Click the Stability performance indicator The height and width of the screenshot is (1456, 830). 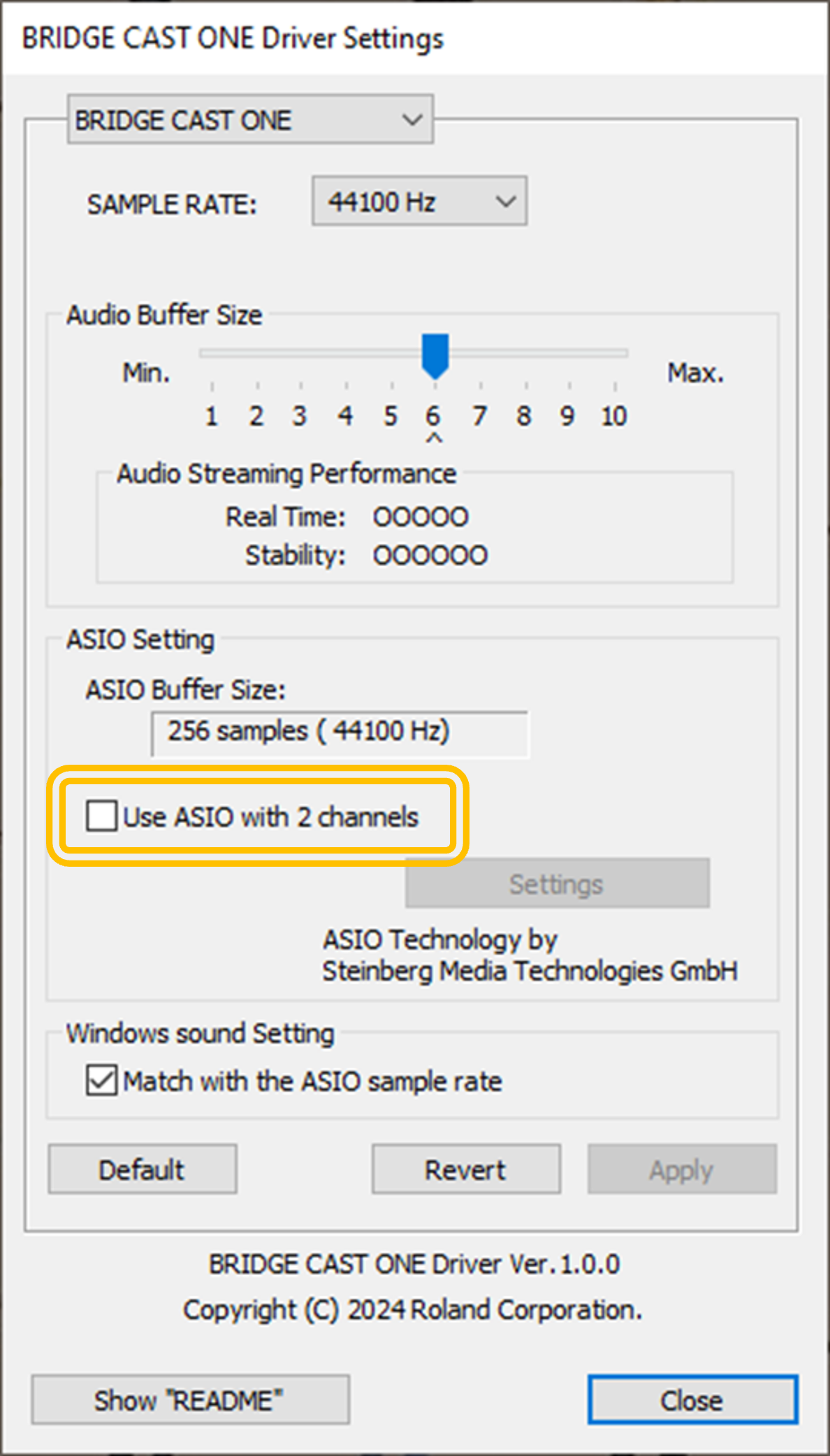coord(429,554)
